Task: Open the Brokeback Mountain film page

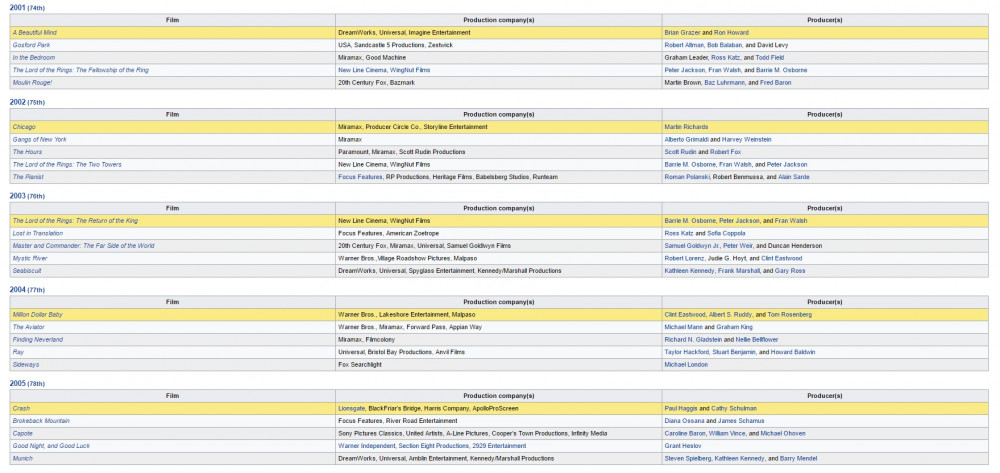Action: 41,421
